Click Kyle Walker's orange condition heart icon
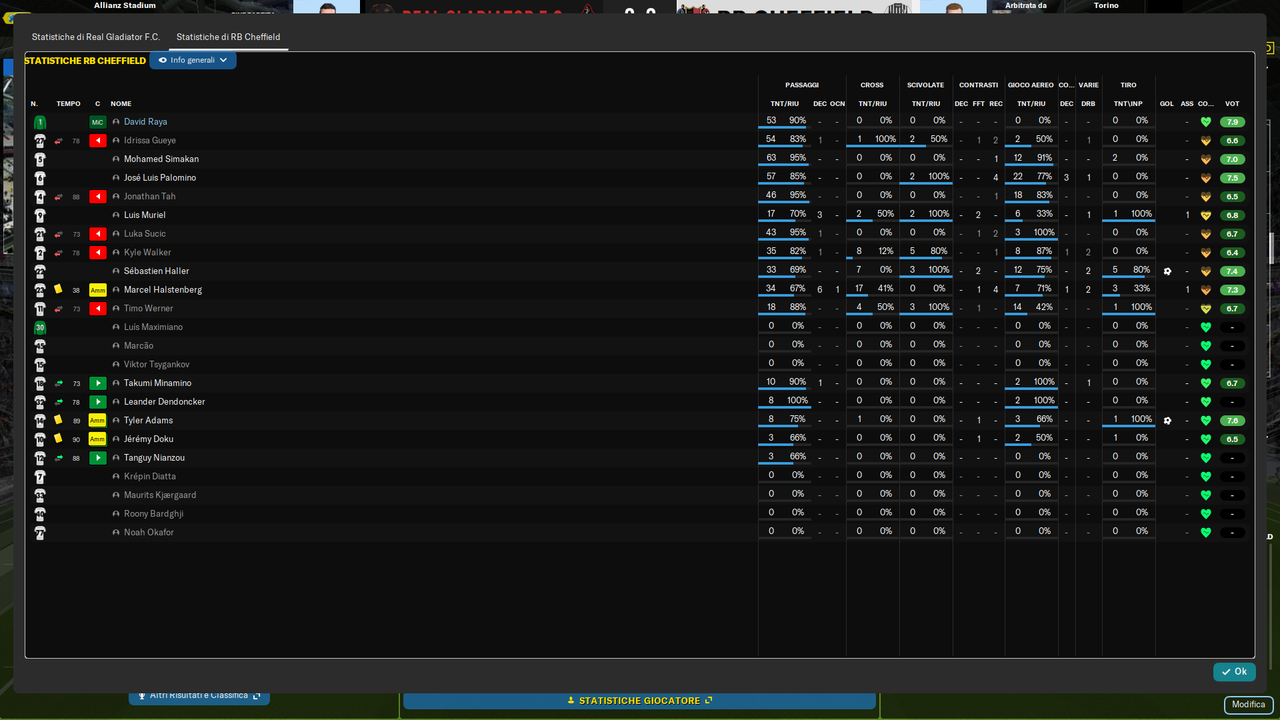Image resolution: width=1280 pixels, height=720 pixels. pos(1206,253)
